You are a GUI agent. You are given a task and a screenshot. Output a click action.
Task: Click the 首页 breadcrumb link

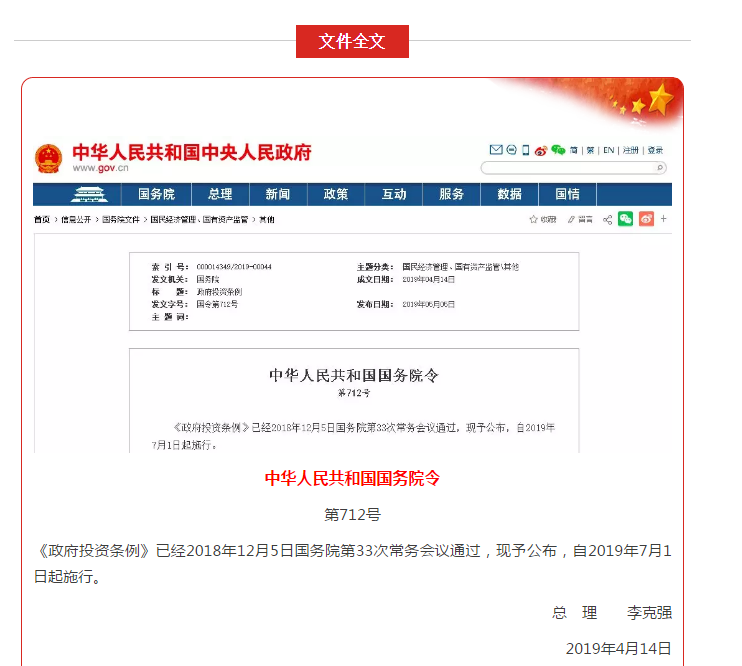(x=41, y=219)
